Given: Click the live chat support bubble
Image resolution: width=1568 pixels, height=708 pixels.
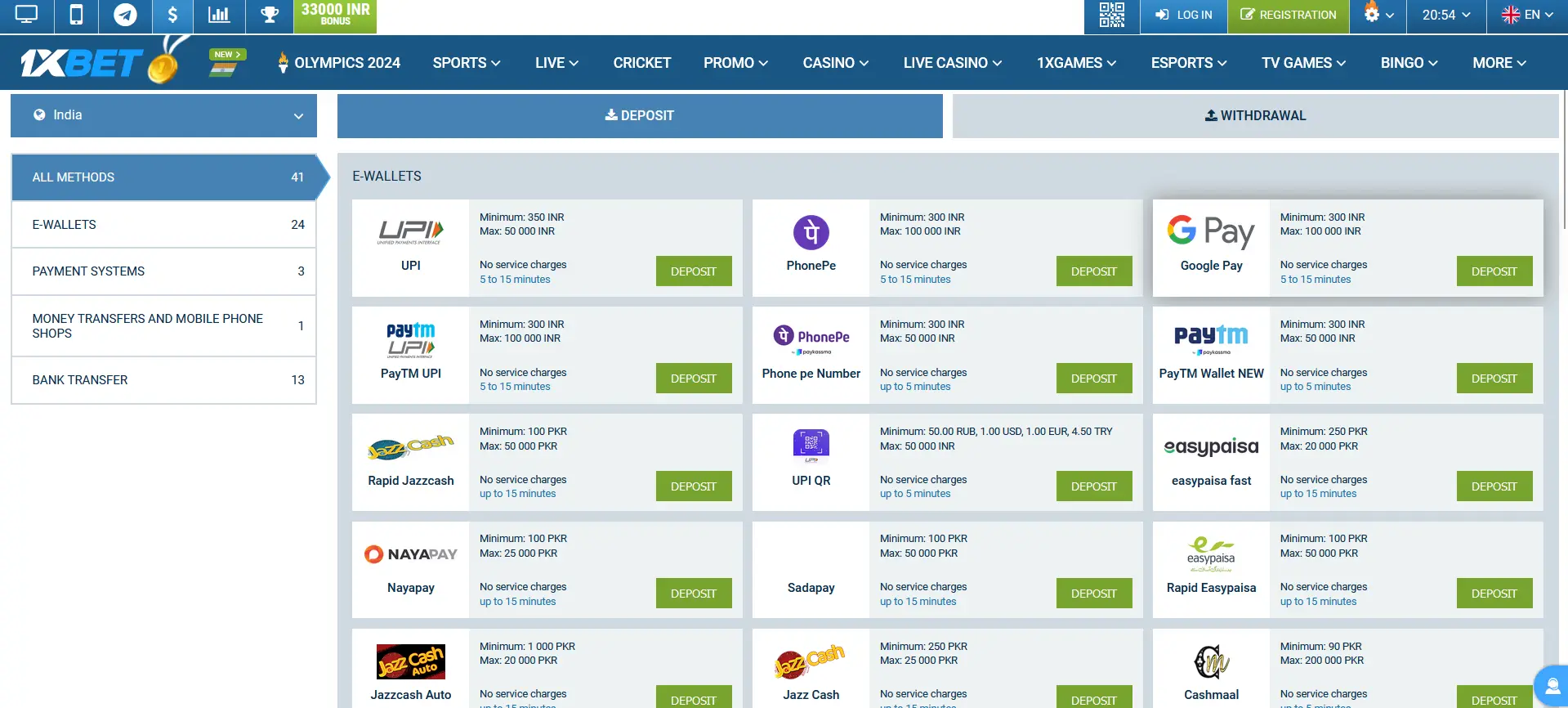Looking at the screenshot, I should click(1552, 686).
